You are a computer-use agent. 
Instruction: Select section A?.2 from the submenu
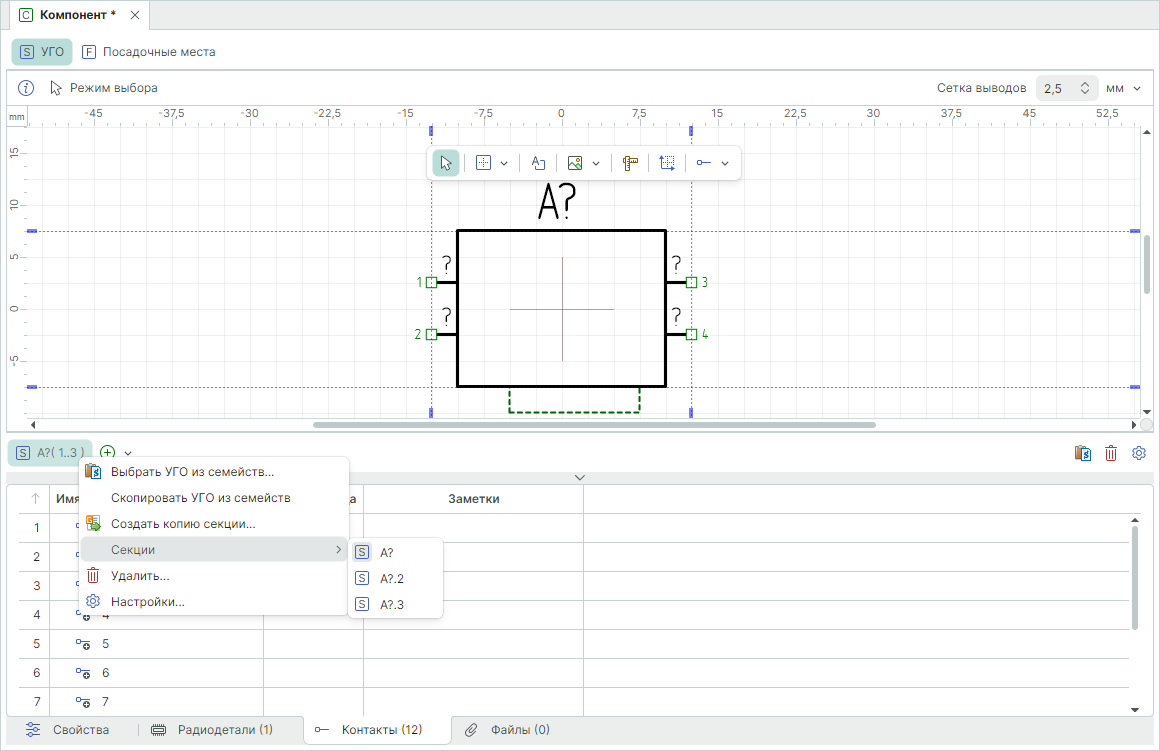(x=392, y=578)
